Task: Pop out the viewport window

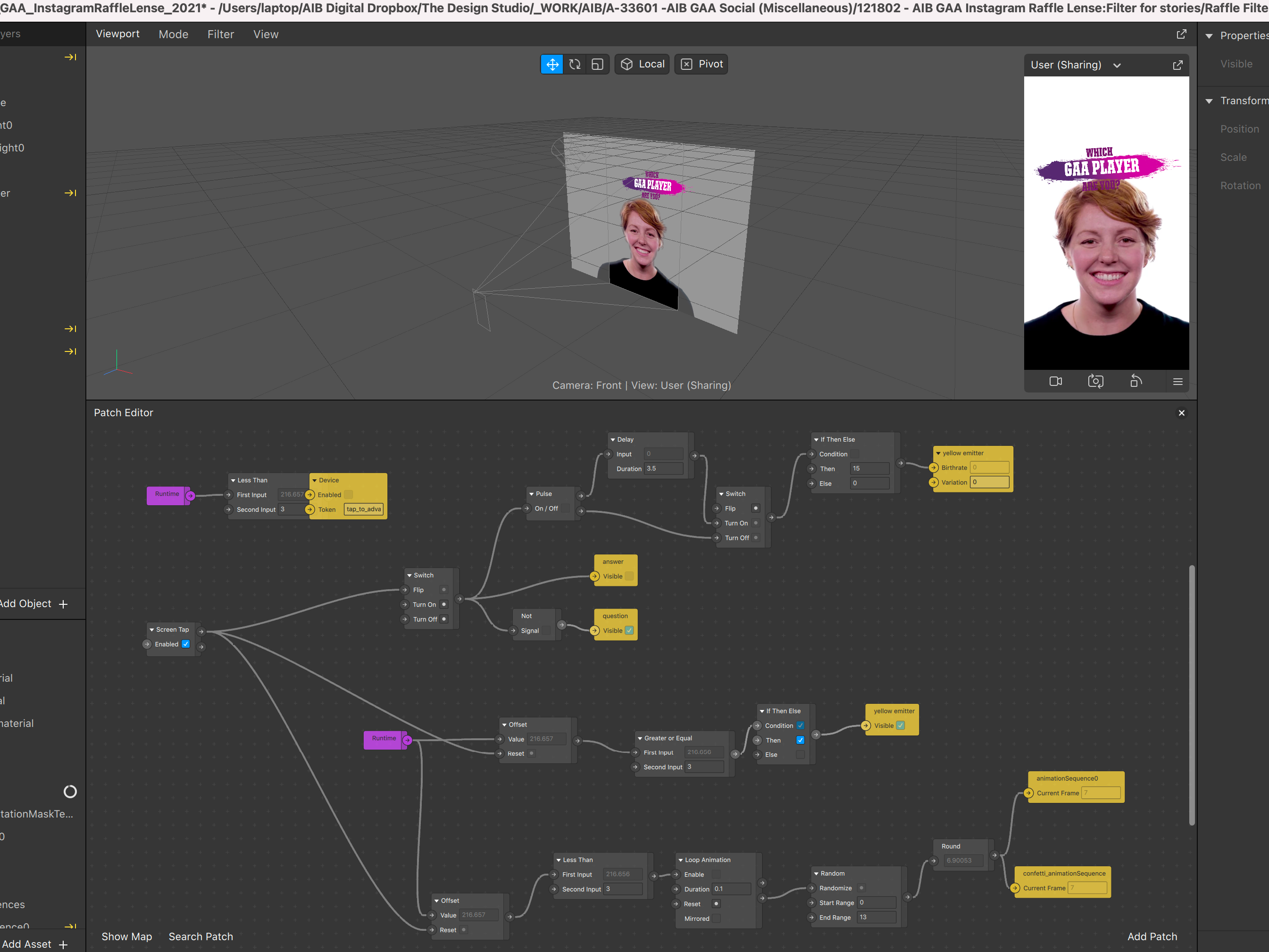Action: coord(1181,34)
